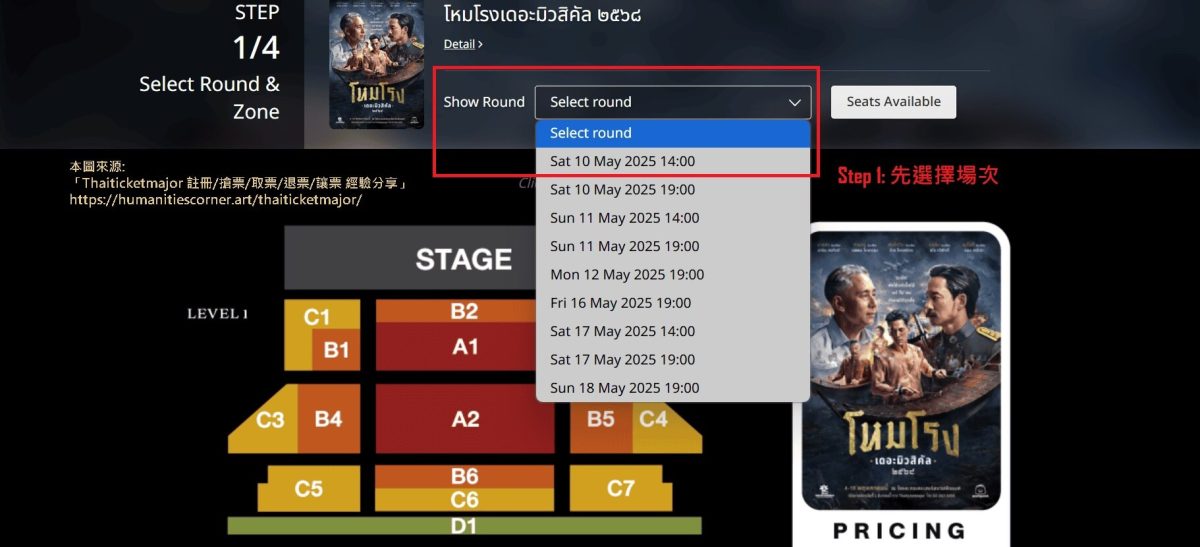The width and height of the screenshot is (1200, 547).
Task: Open the Show Round dropdown arrow
Action: (x=795, y=102)
